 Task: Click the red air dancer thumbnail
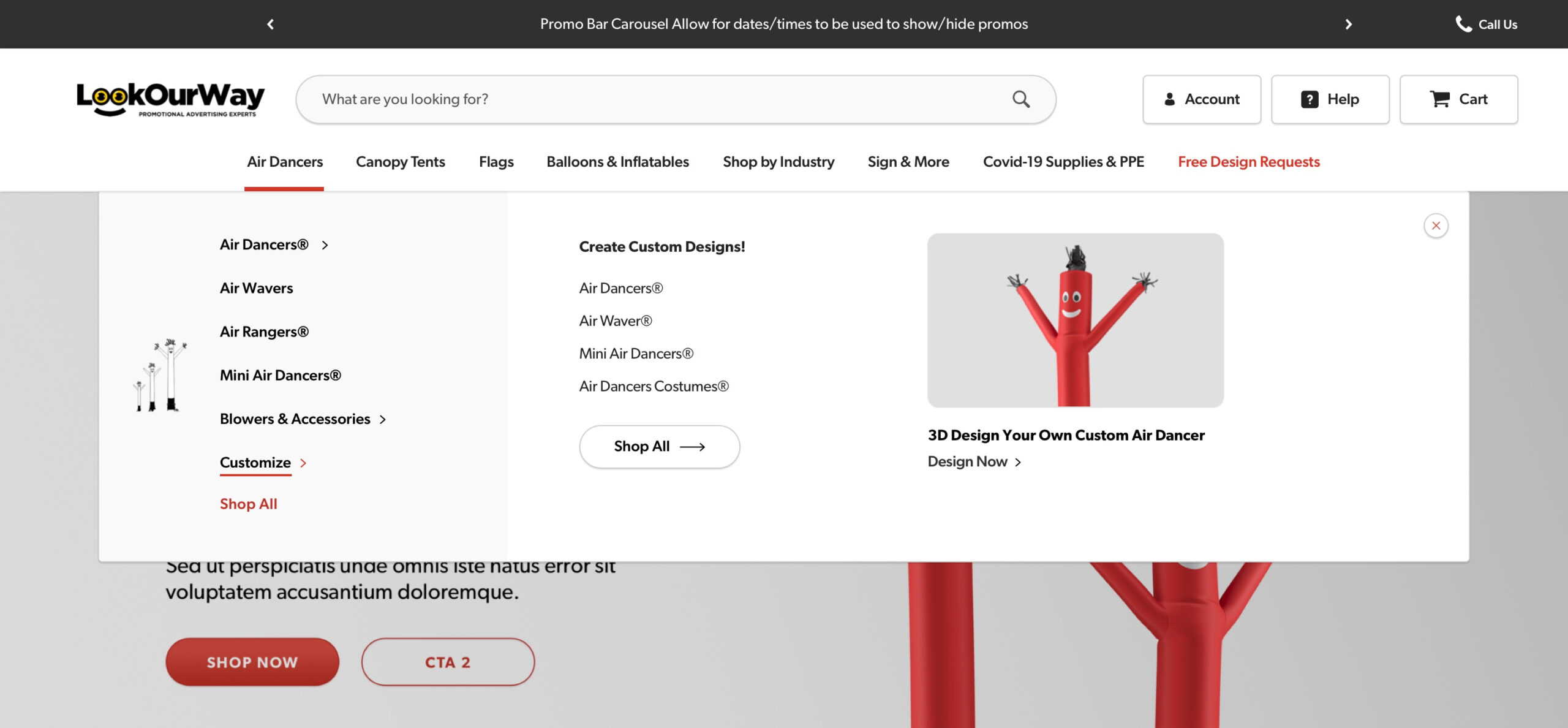pyautogui.click(x=1075, y=320)
